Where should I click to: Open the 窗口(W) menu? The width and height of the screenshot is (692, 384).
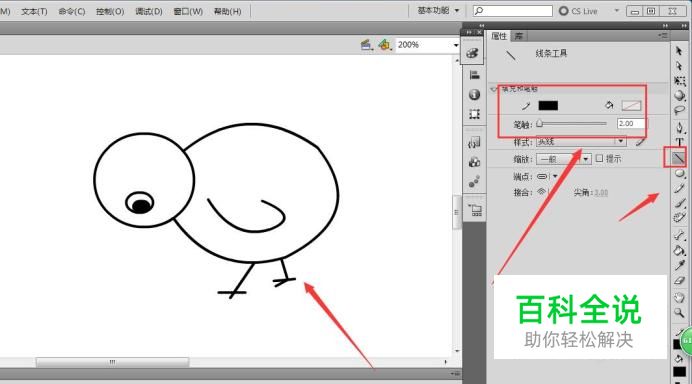click(188, 11)
